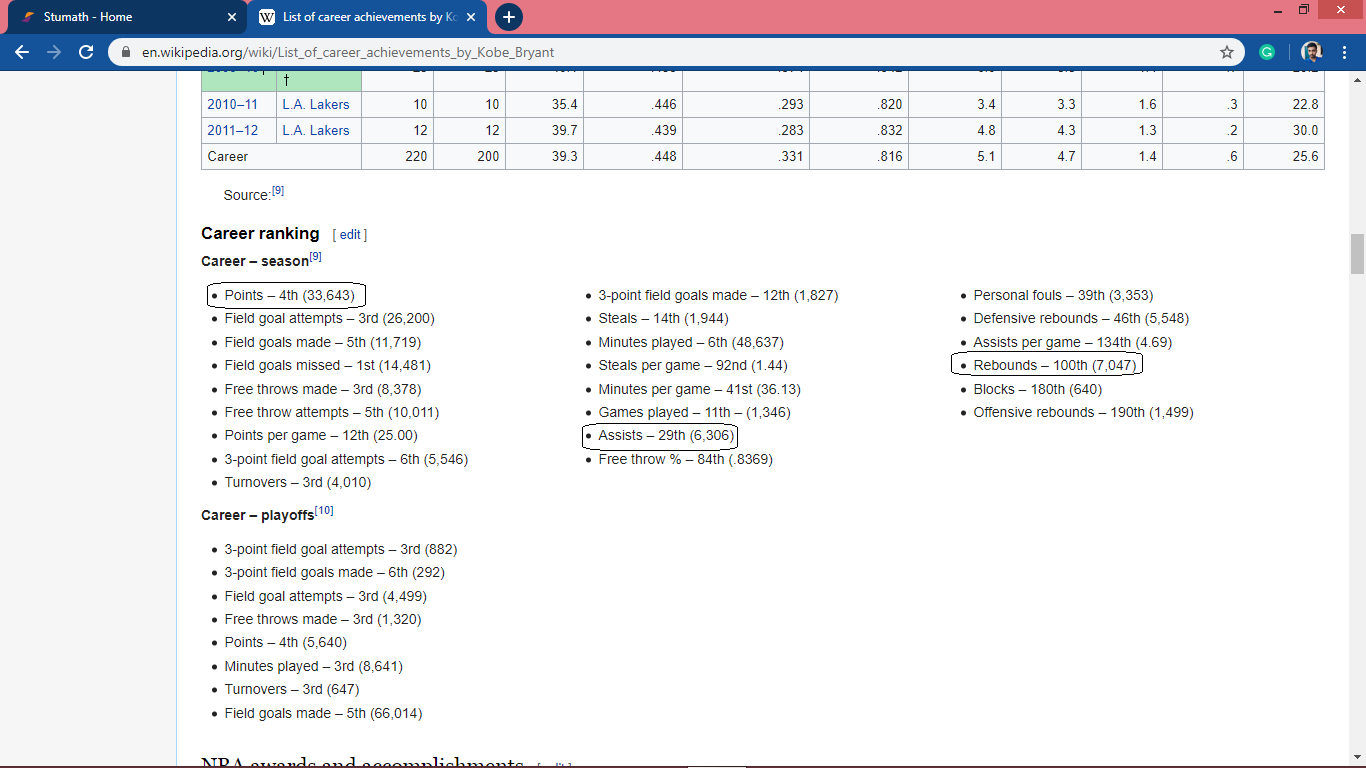Select the 30.0 cell in 2011–12 row
This screenshot has height=768, width=1366.
point(1284,130)
